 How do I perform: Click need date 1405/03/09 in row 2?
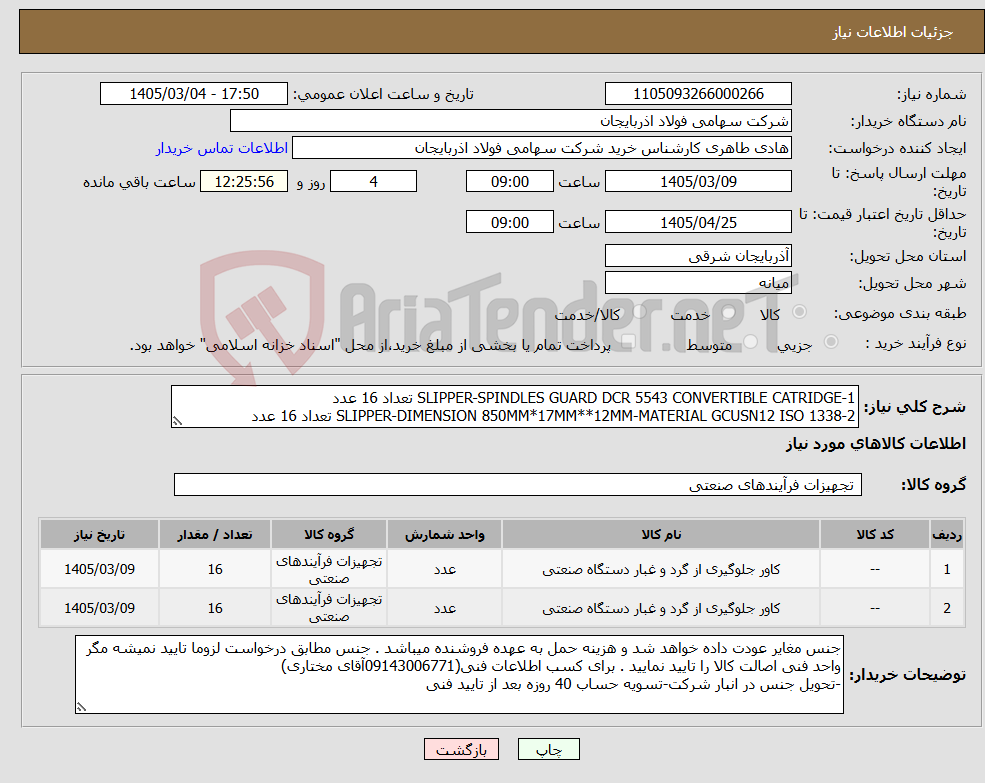[99, 608]
